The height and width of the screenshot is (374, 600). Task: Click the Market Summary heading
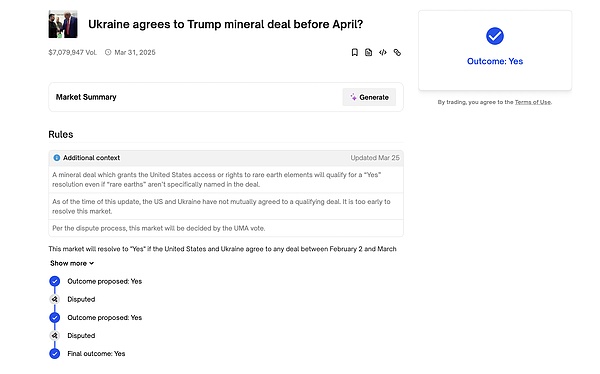[x=86, y=97]
